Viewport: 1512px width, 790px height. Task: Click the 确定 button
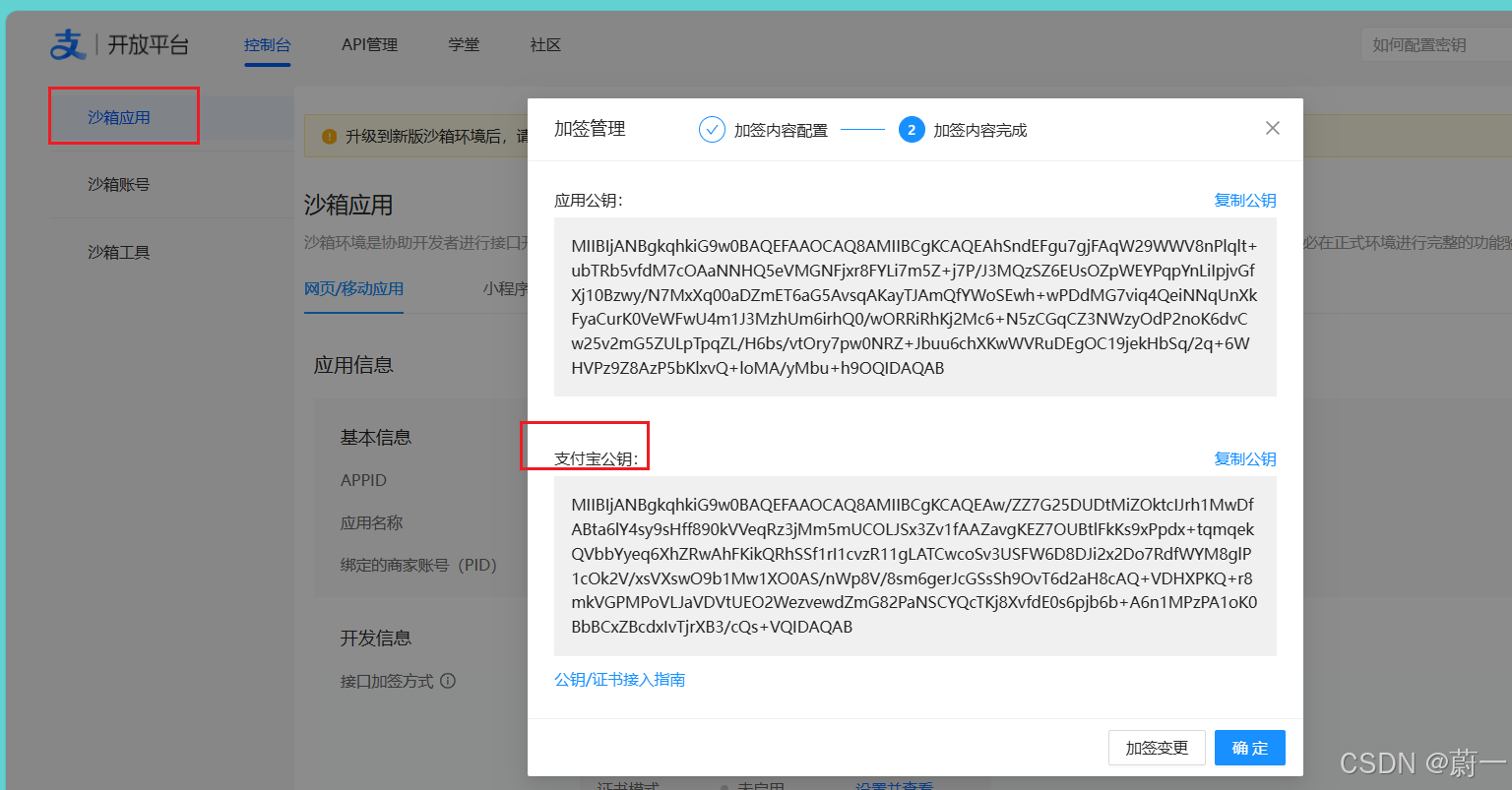point(1250,748)
